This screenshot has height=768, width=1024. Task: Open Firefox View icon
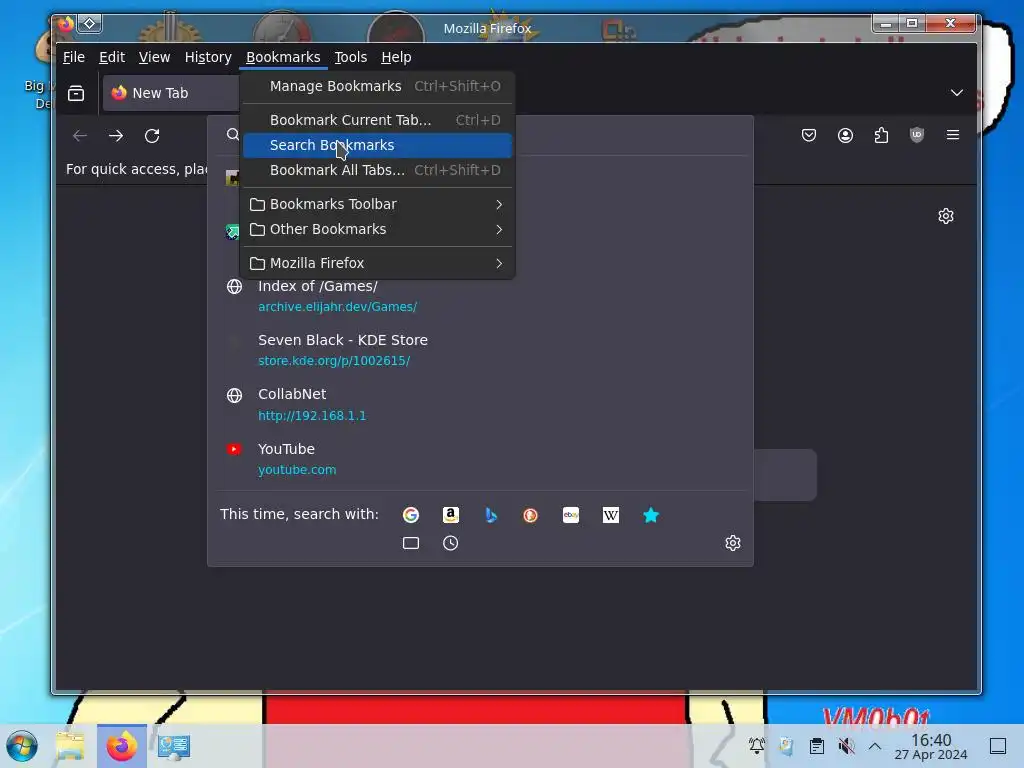click(76, 93)
